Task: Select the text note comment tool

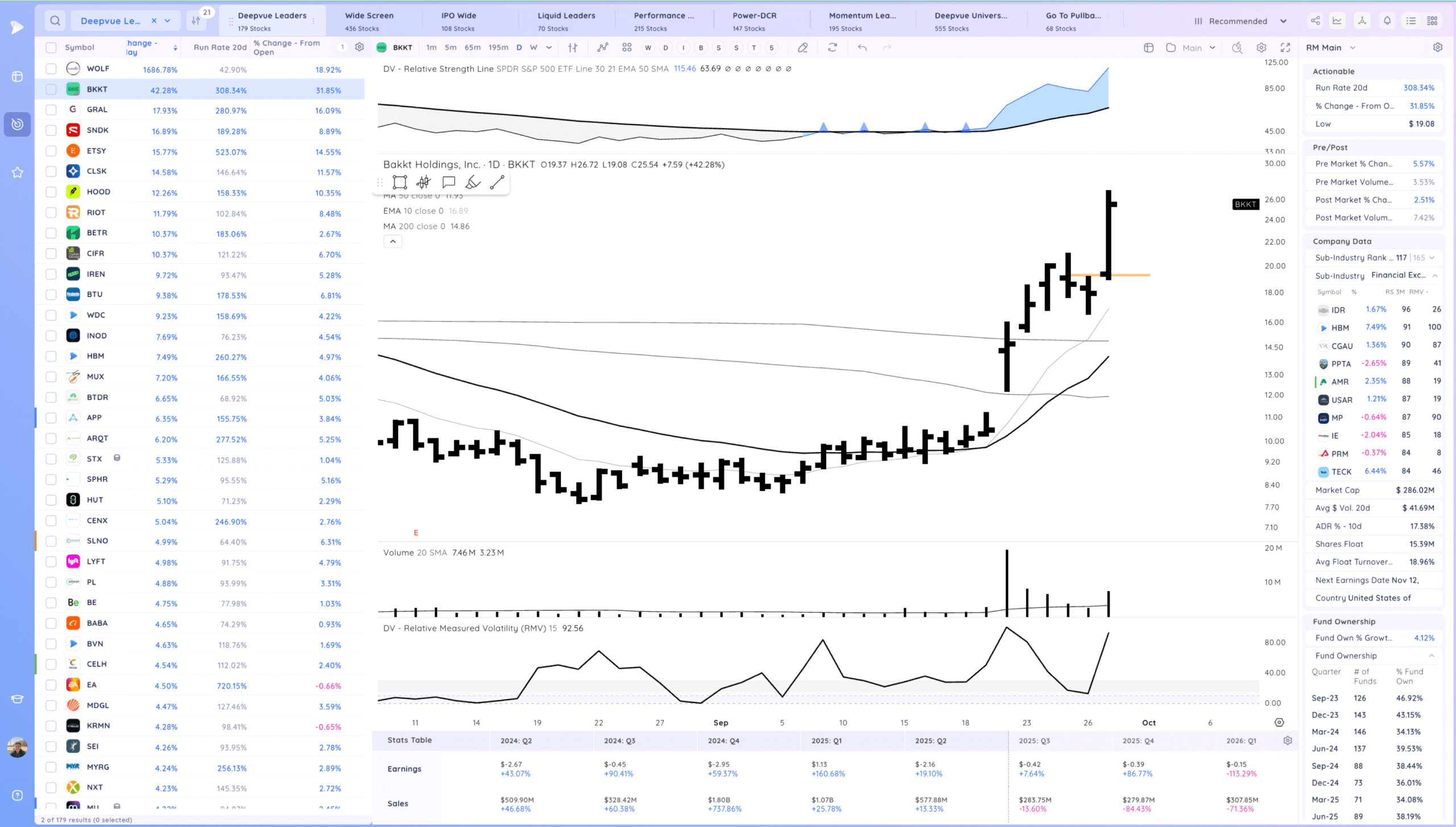Action: [449, 183]
